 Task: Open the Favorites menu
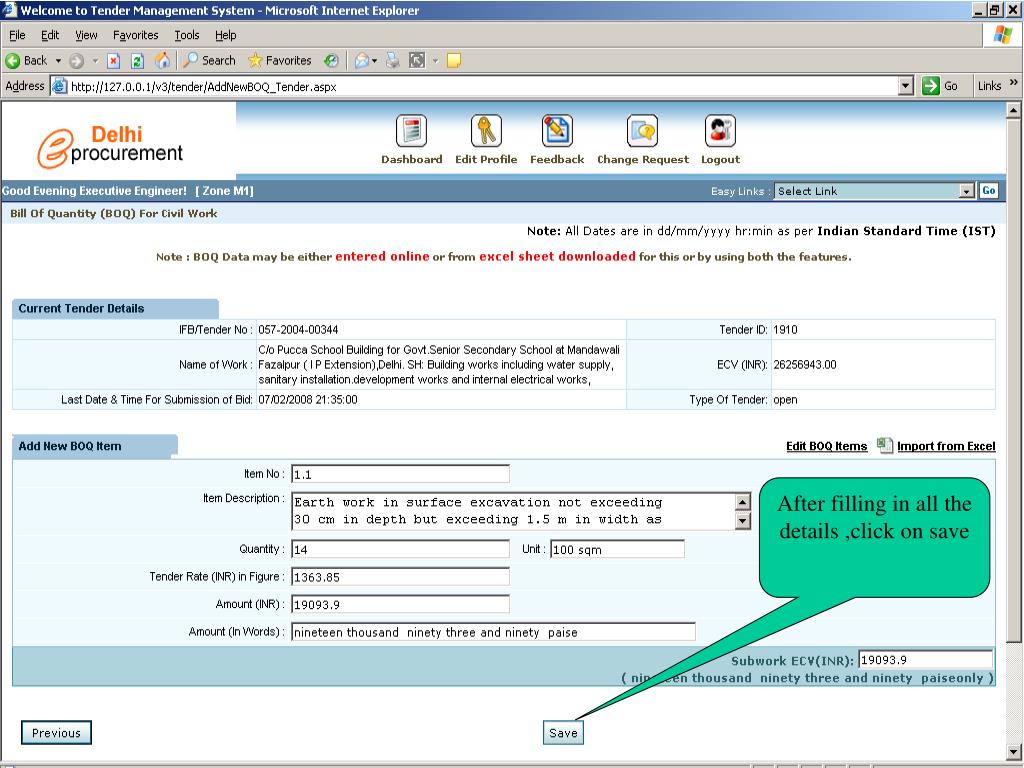pyautogui.click(x=135, y=35)
